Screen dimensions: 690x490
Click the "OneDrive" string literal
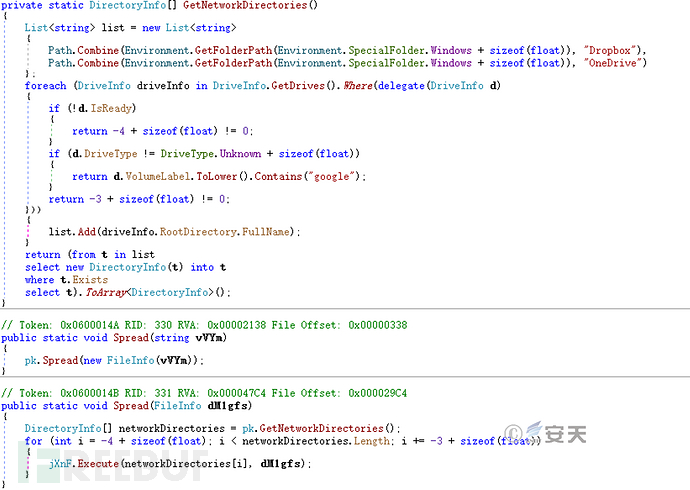(x=613, y=63)
